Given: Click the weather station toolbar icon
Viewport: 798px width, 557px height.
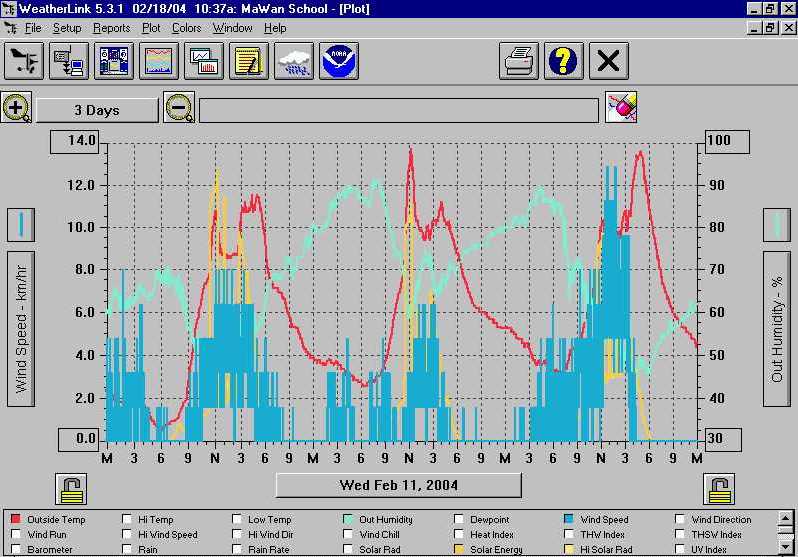Looking at the screenshot, I should (24, 61).
